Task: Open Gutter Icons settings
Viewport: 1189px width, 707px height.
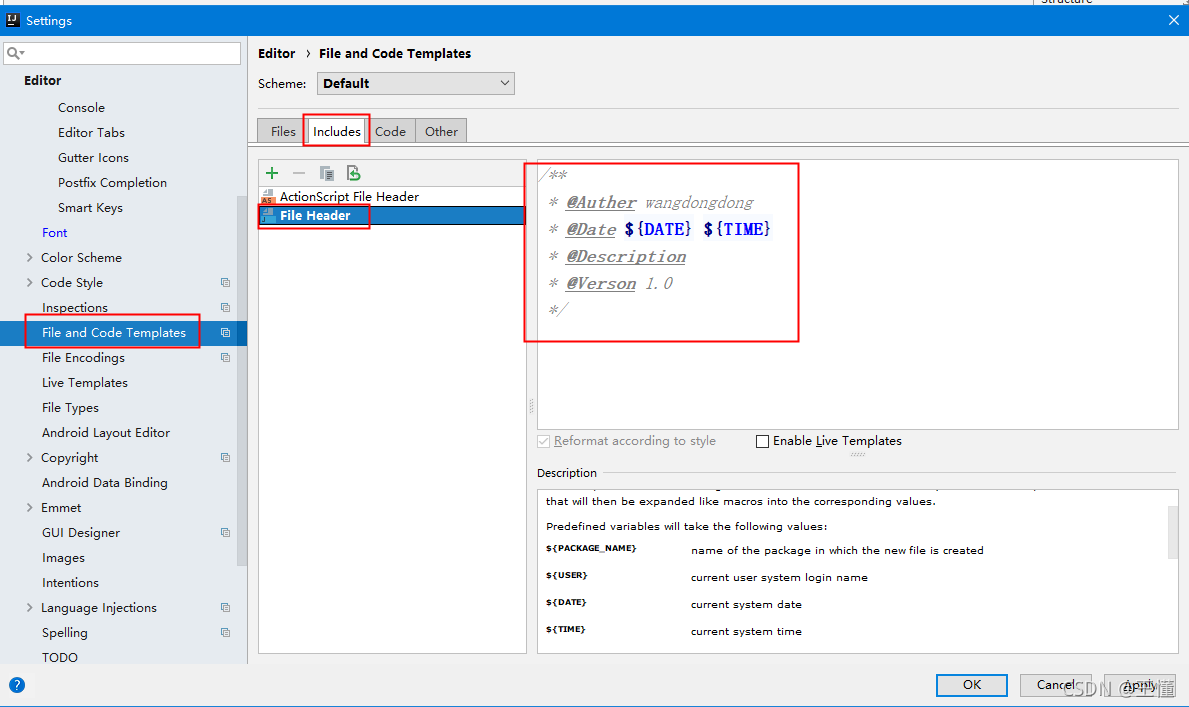Action: click(93, 158)
